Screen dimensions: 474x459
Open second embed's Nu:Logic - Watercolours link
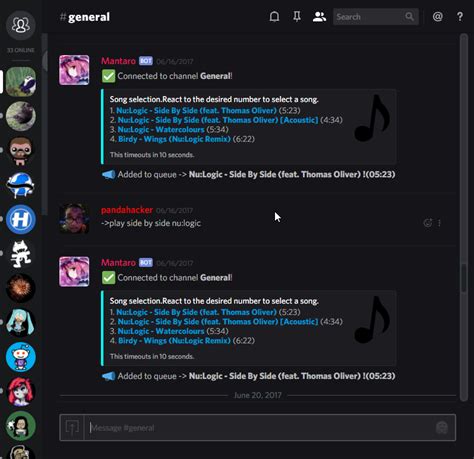(161, 331)
